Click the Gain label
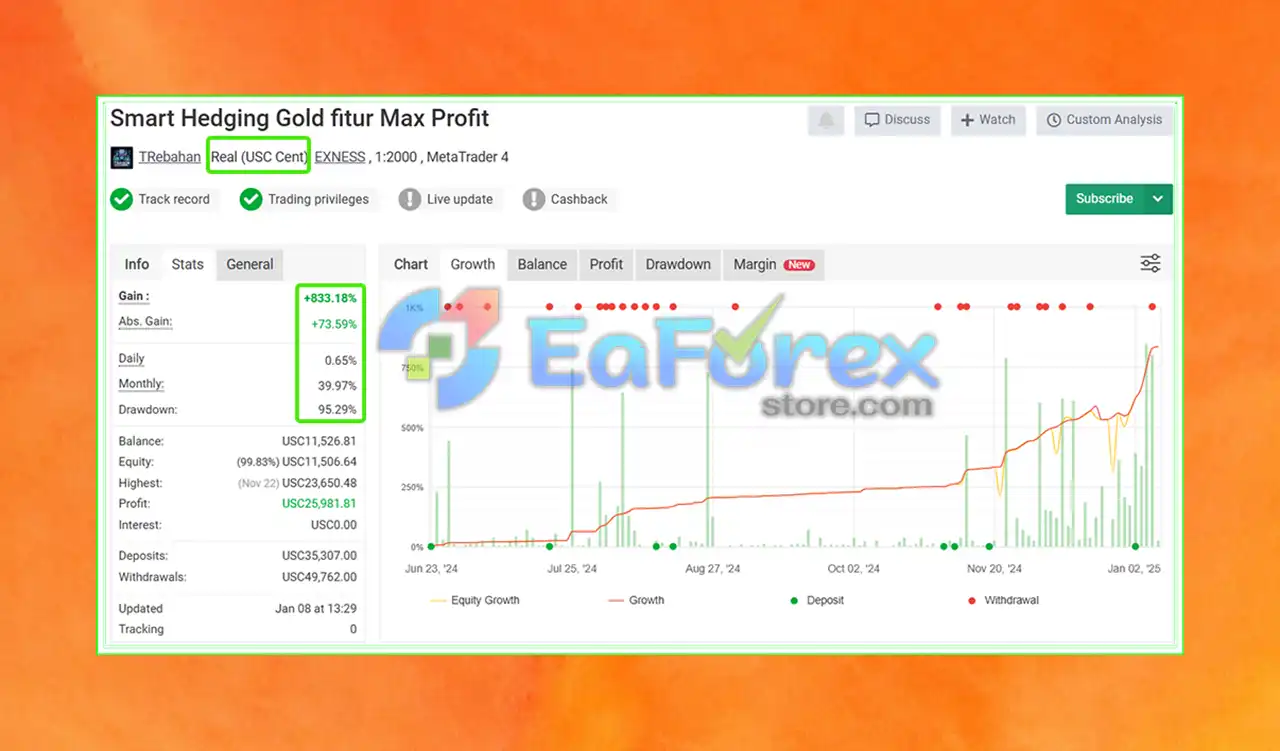Viewport: 1280px width, 751px height. coord(133,296)
